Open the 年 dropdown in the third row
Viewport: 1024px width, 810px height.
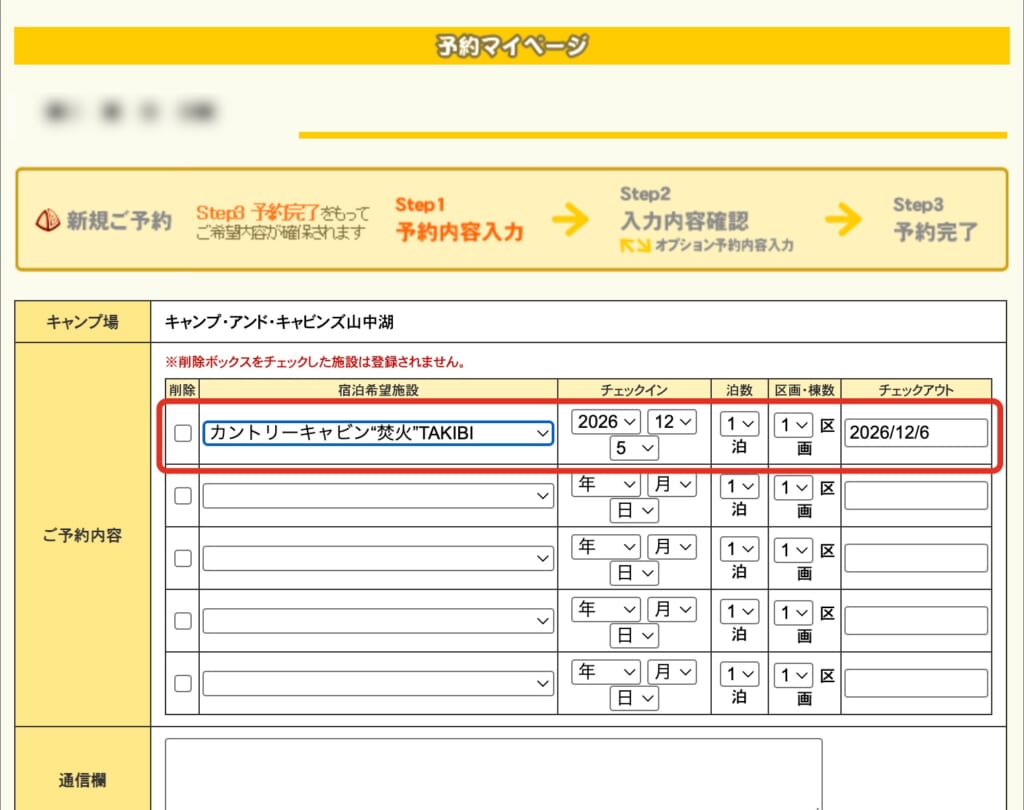[x=606, y=547]
